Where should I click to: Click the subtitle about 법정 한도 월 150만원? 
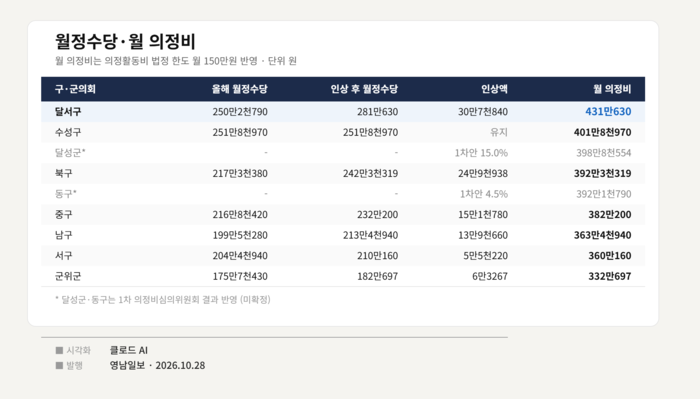tap(176, 61)
